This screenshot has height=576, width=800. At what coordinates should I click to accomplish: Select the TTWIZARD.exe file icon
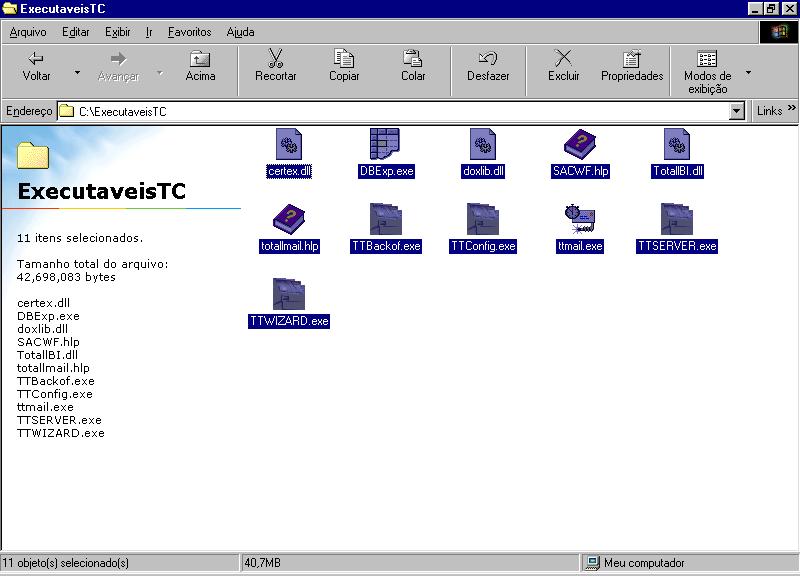289,294
